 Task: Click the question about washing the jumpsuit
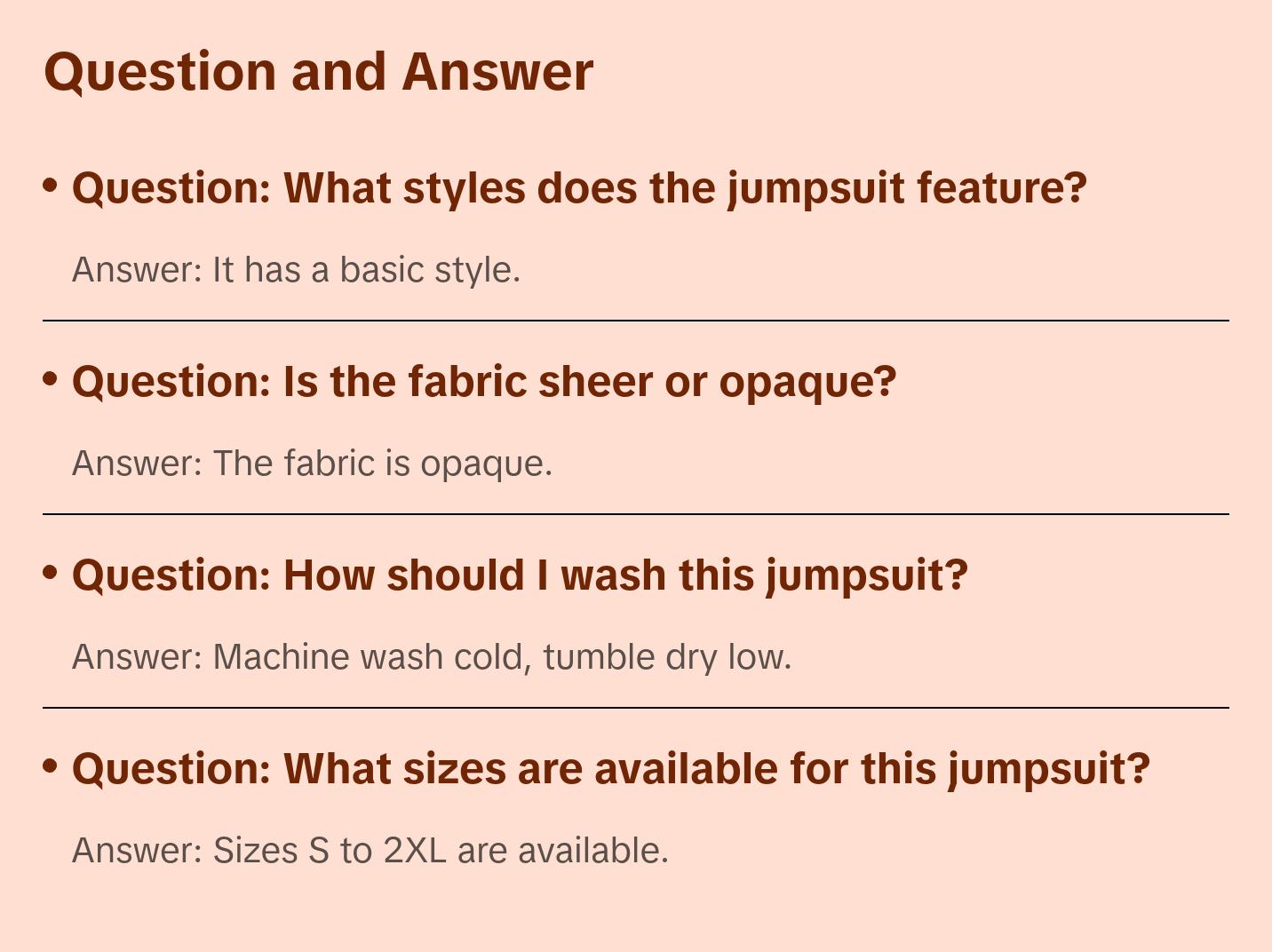pyautogui.click(x=520, y=575)
